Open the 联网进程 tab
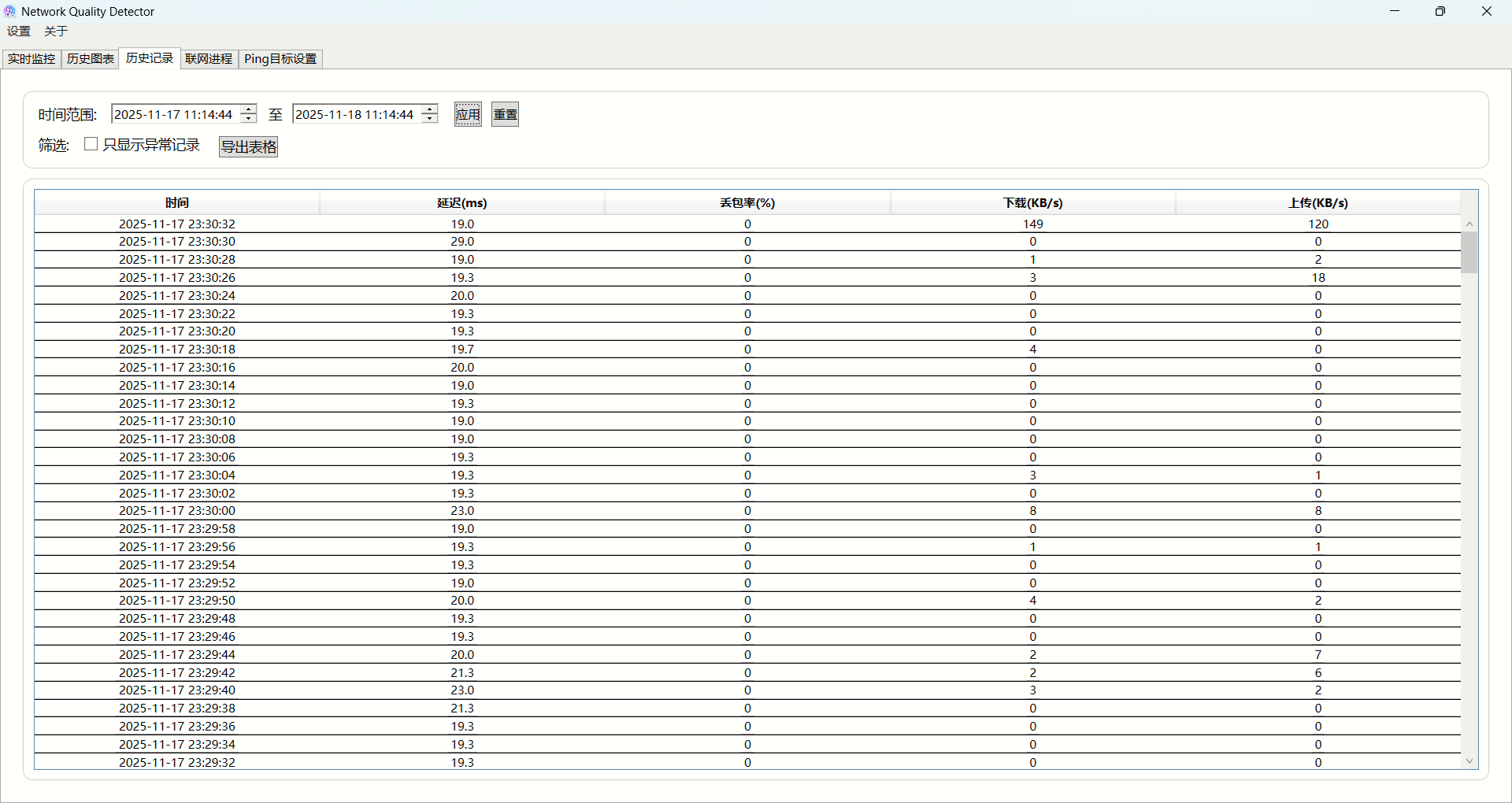 pos(209,59)
